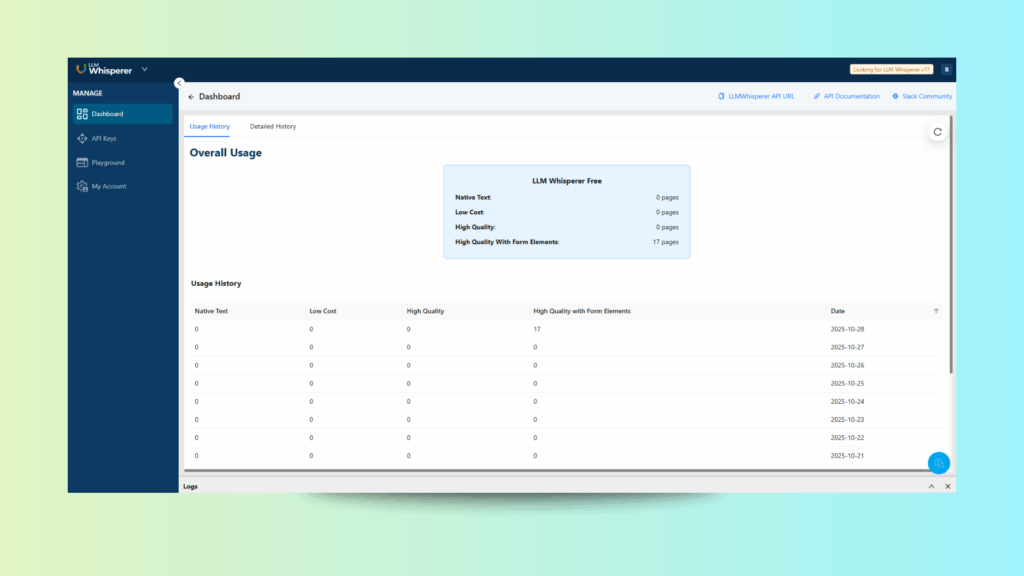Open dropdown next to LLM Whisperer logo
This screenshot has width=1024, height=576.
(x=144, y=69)
